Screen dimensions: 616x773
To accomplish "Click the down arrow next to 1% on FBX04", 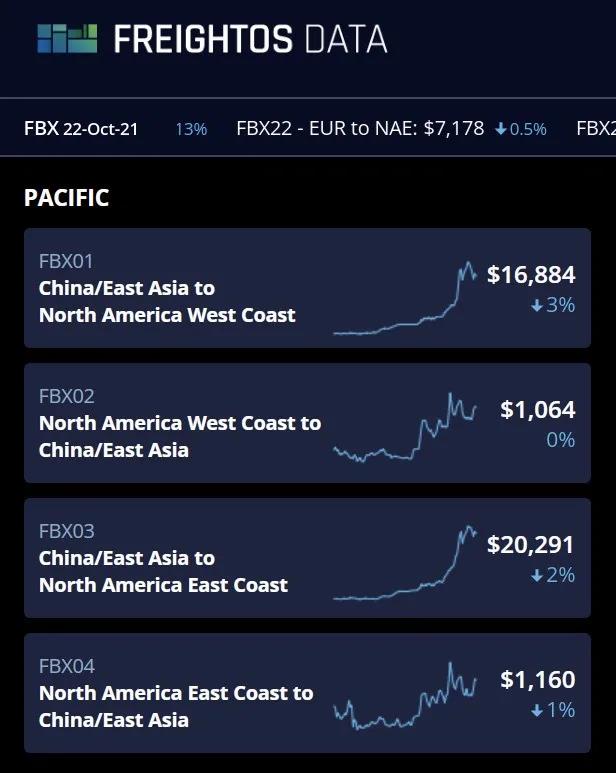I will pos(537,710).
